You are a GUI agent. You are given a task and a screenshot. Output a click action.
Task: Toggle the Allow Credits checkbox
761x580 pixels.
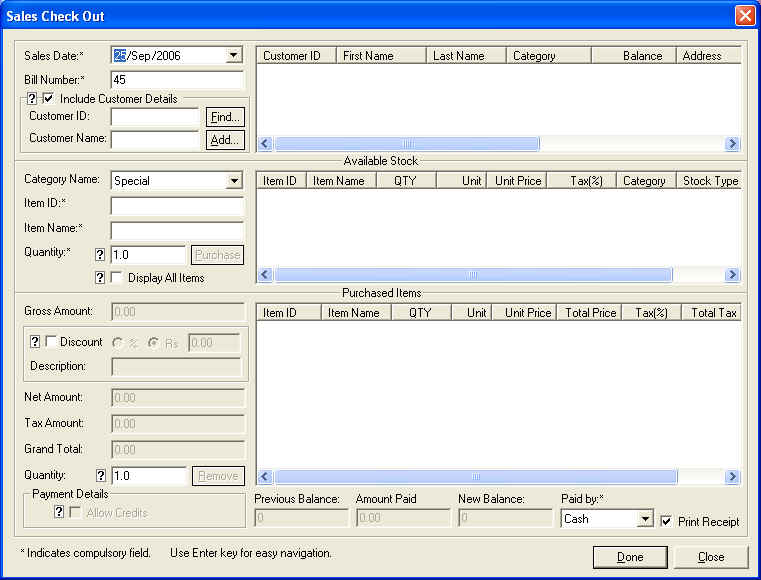76,512
